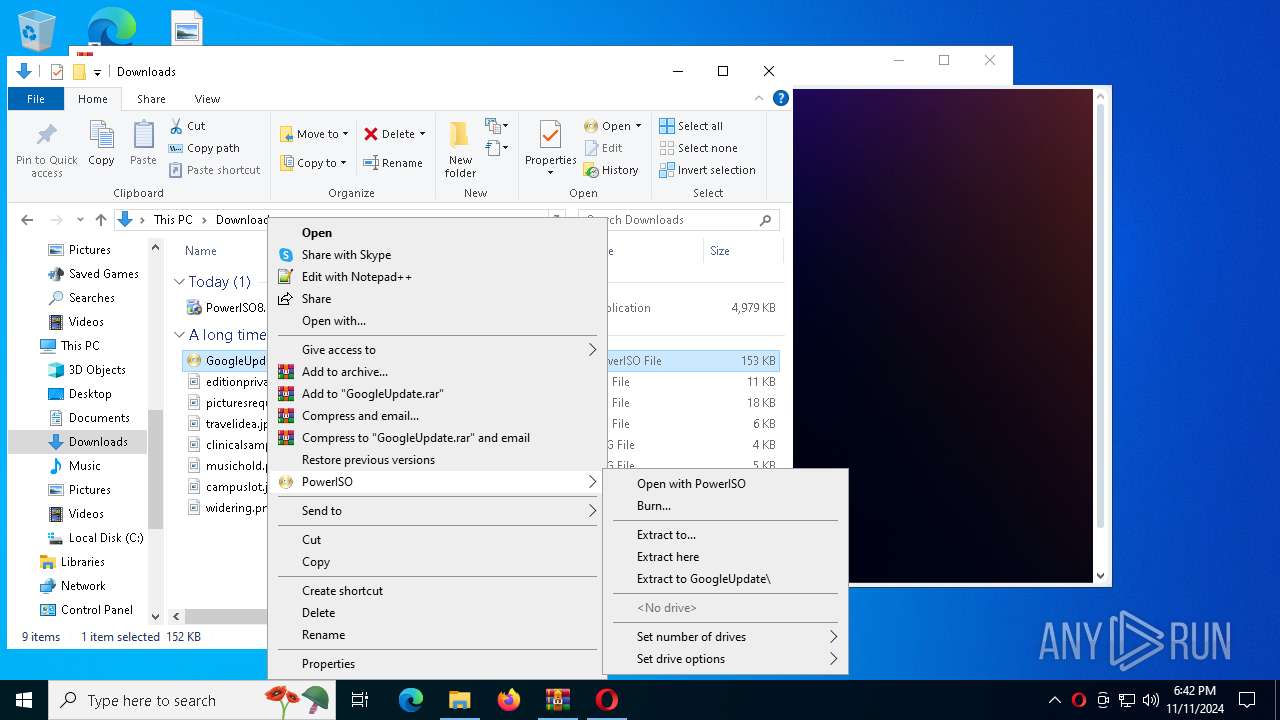Go up one folder level arrow
This screenshot has width=1280, height=720.
coord(100,220)
